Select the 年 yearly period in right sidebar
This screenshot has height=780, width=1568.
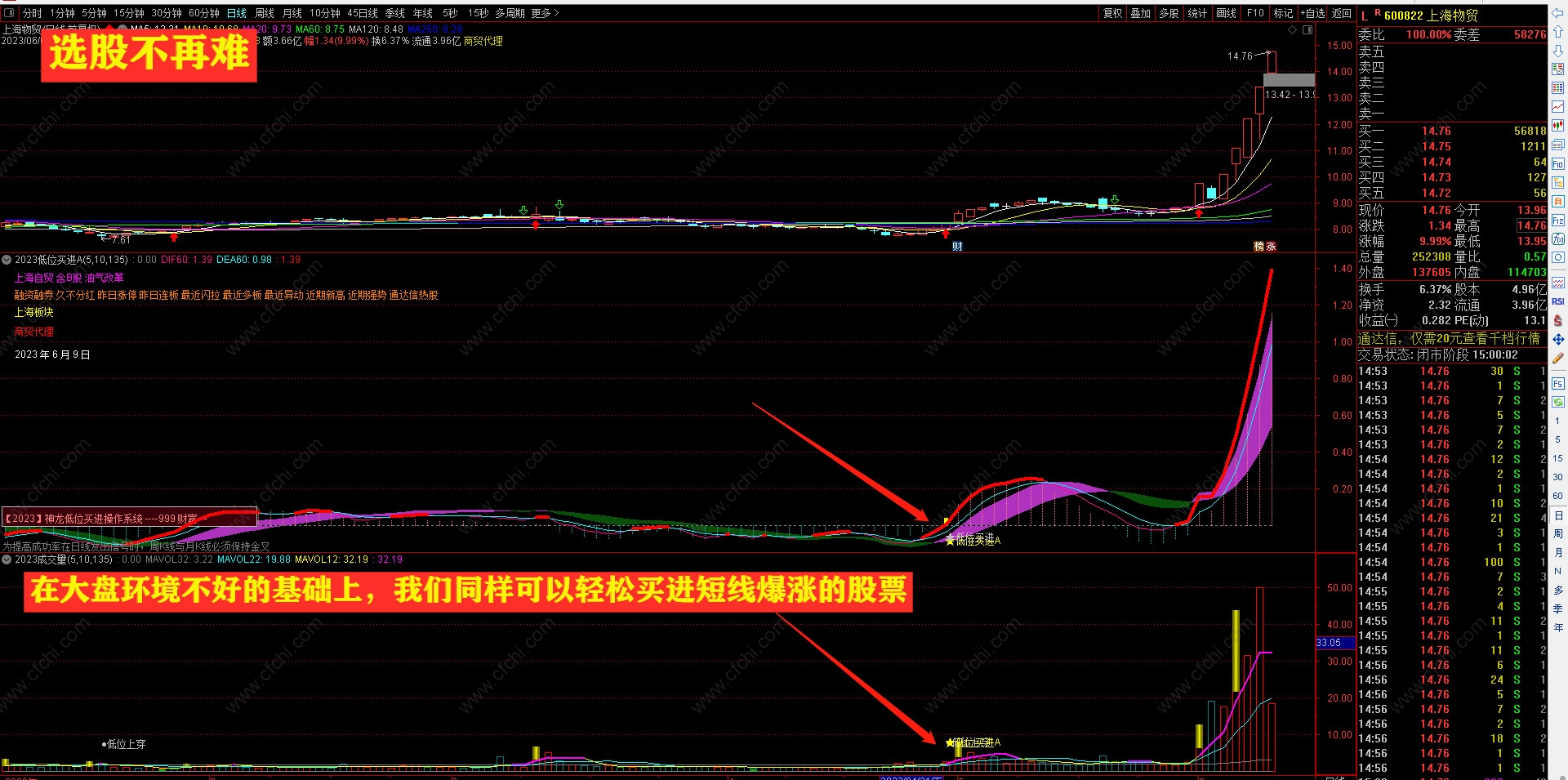pos(1557,627)
